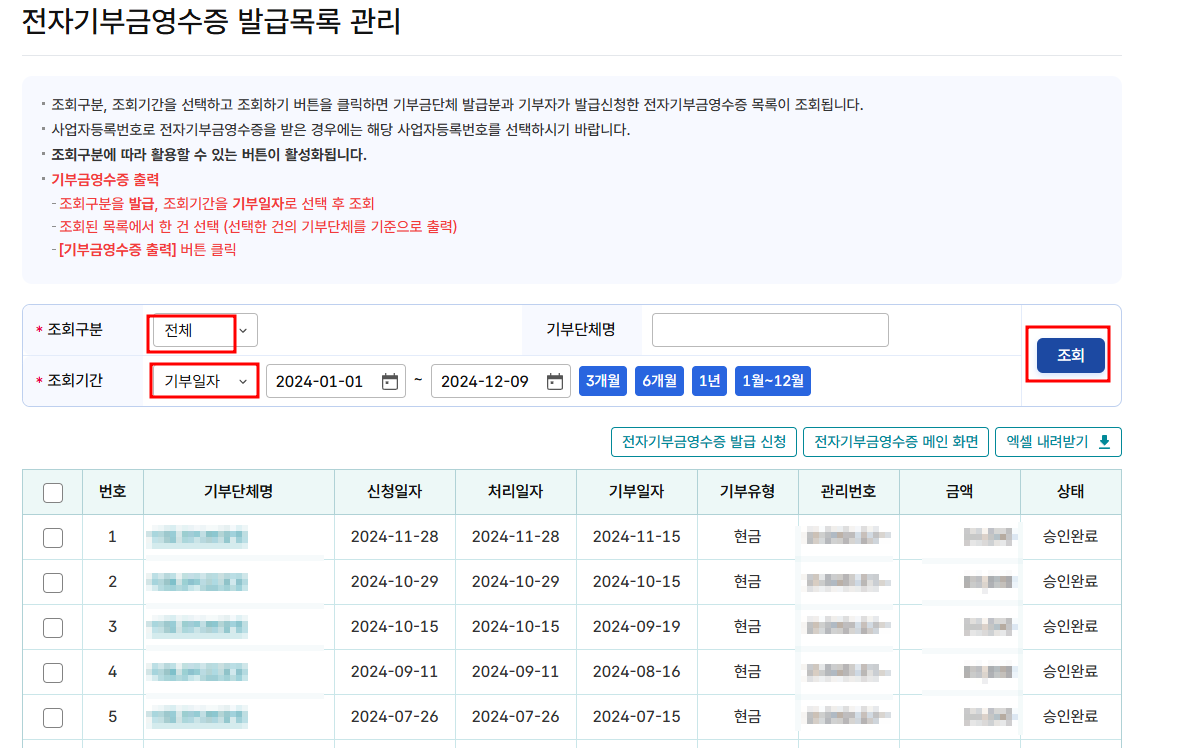Viewport: 1184px width, 748px height.
Task: Open calendar picker for start date 2024-01-01
Action: [390, 382]
